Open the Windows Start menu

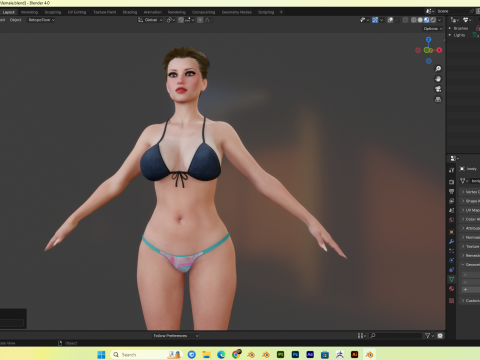point(101,354)
